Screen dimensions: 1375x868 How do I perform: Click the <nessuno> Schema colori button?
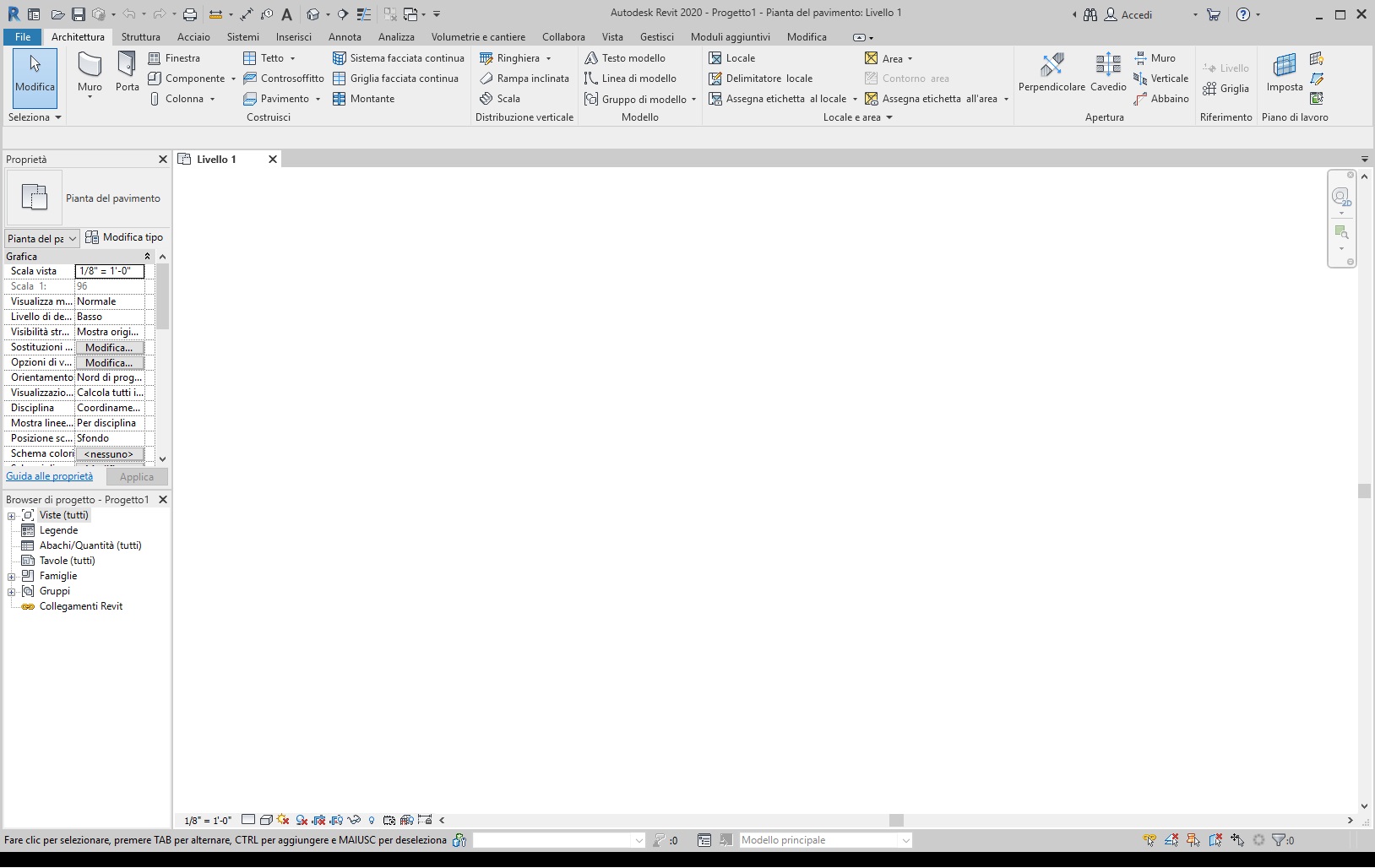coord(109,453)
